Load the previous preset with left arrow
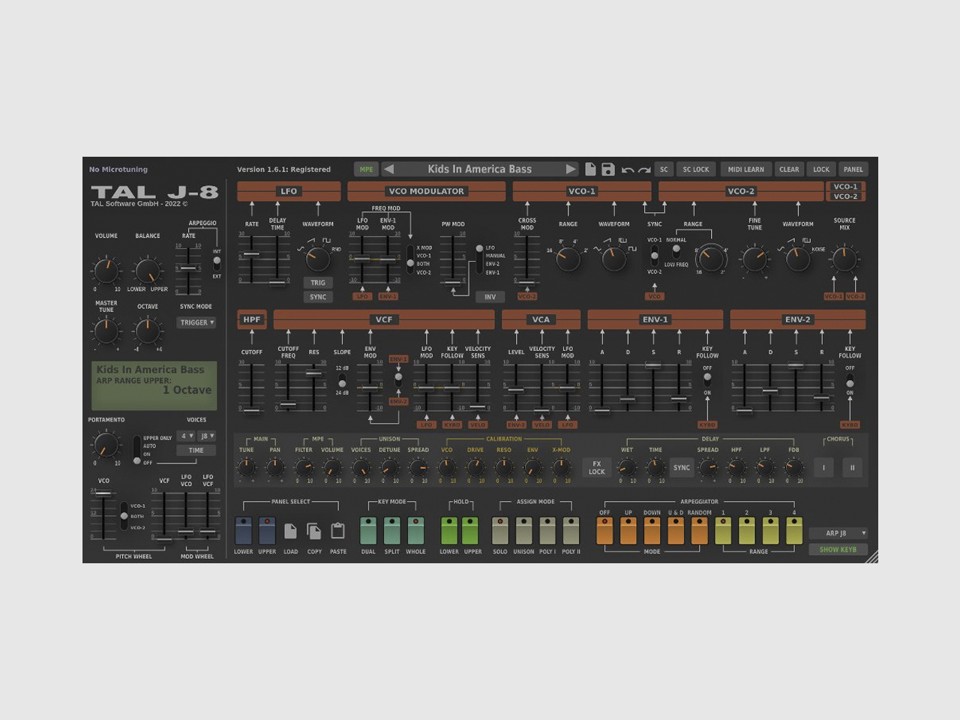 [389, 169]
